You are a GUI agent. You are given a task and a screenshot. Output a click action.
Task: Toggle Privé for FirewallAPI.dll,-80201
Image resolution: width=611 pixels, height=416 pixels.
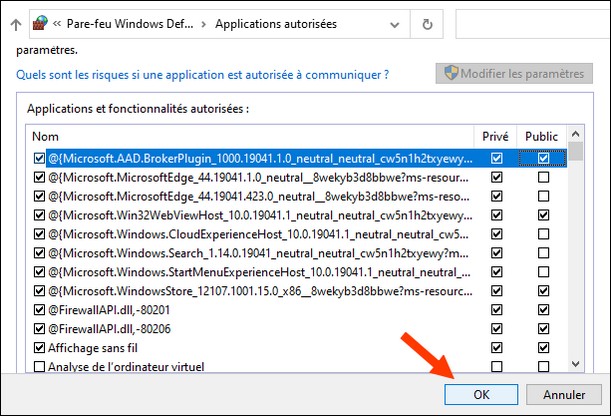coord(496,310)
